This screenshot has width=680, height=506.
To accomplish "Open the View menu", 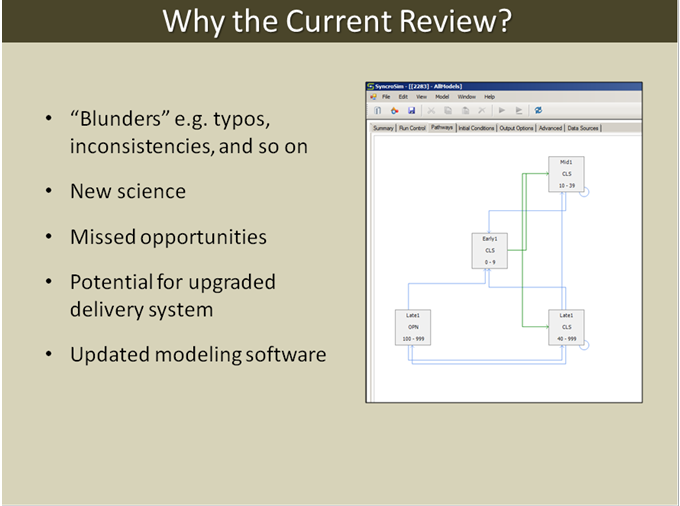I will pyautogui.click(x=422, y=97).
